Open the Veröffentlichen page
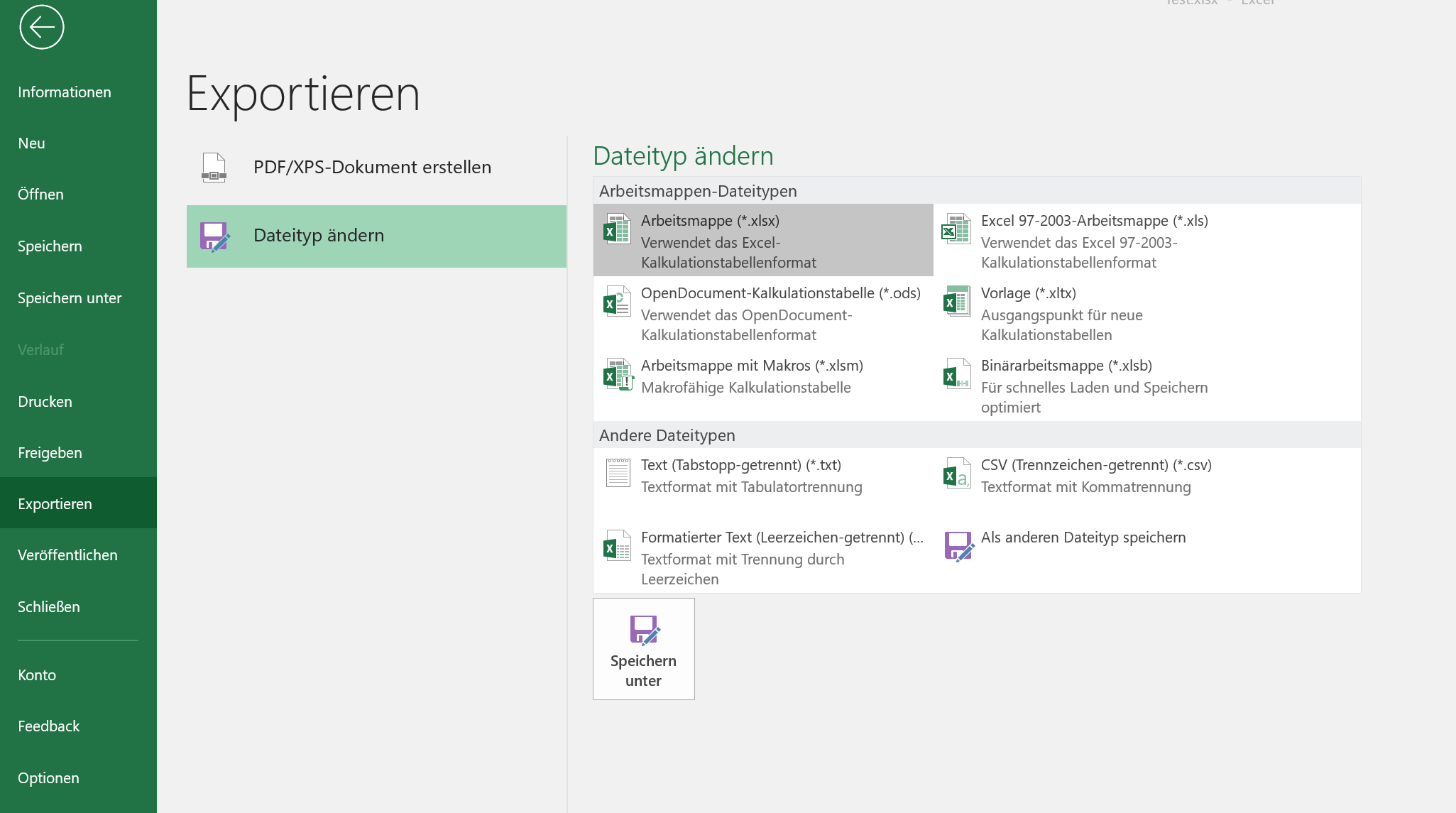The width and height of the screenshot is (1456, 813). 78,555
